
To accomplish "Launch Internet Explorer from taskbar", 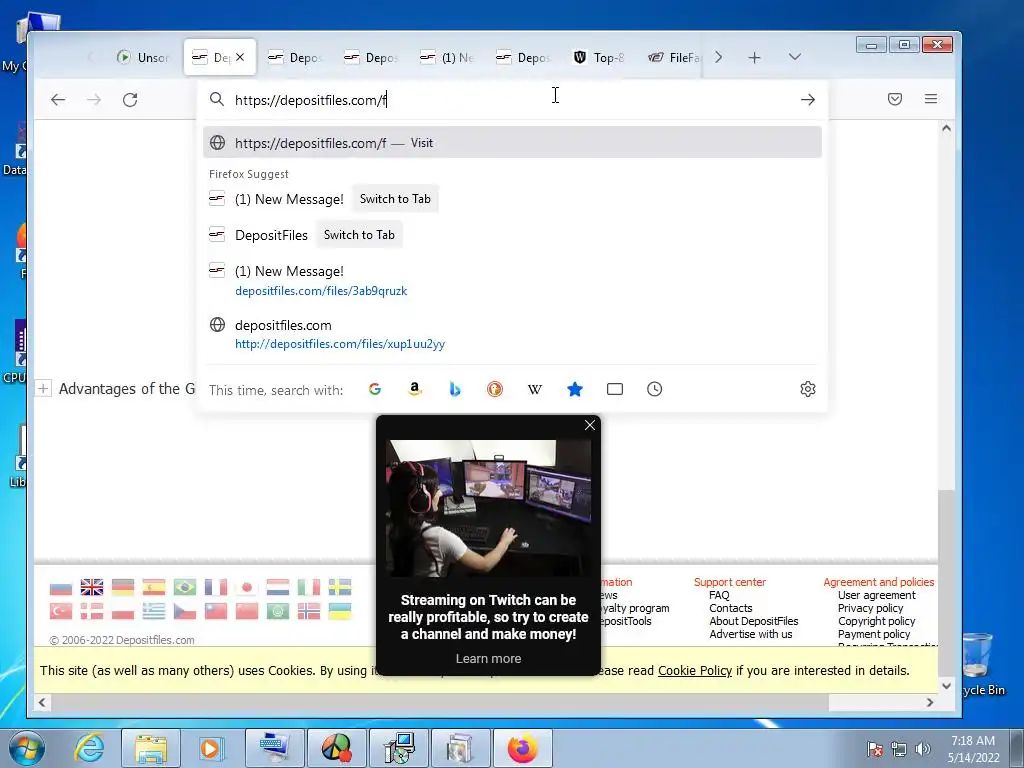I will click(x=89, y=748).
